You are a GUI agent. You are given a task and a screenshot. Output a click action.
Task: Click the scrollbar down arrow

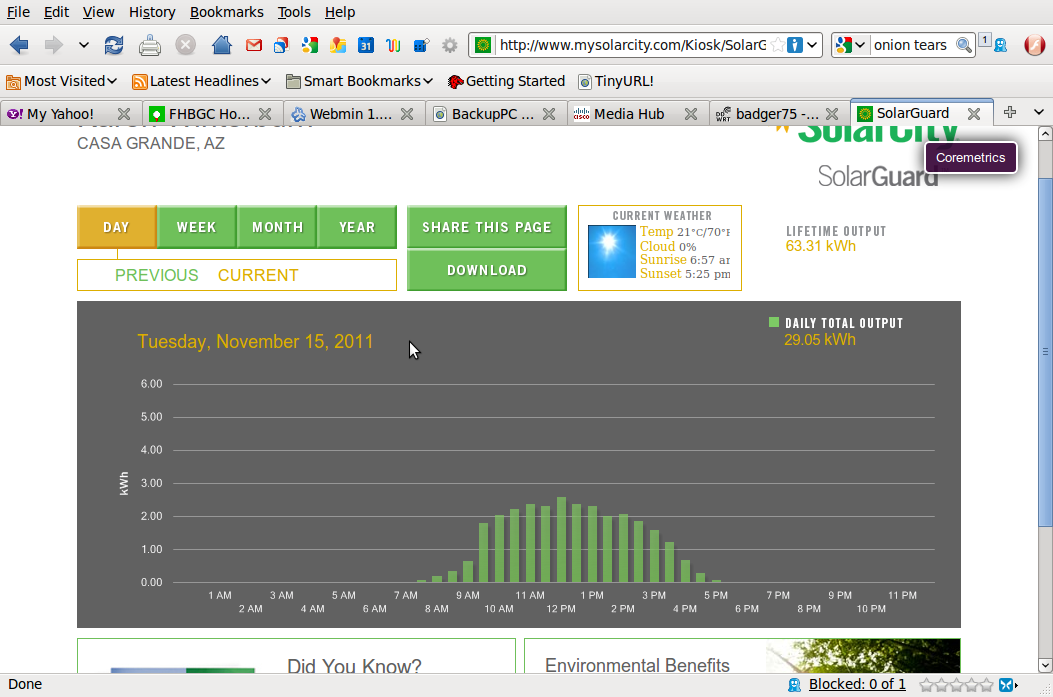coord(1045,665)
